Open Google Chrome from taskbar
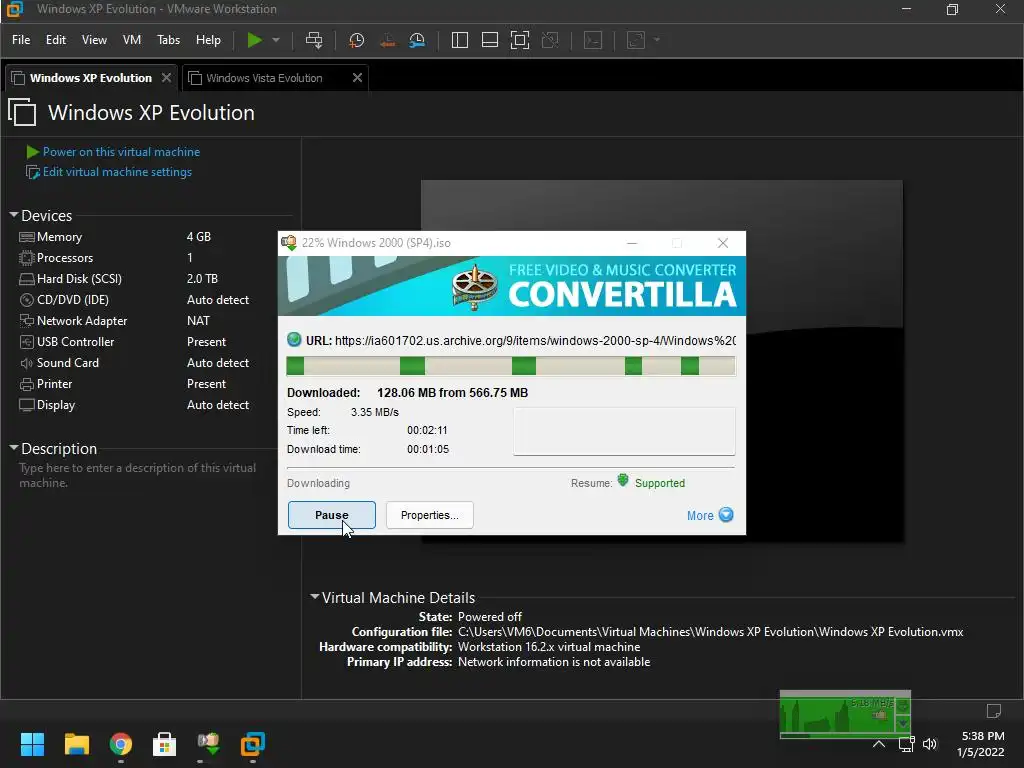Image resolution: width=1024 pixels, height=768 pixels. 121,744
